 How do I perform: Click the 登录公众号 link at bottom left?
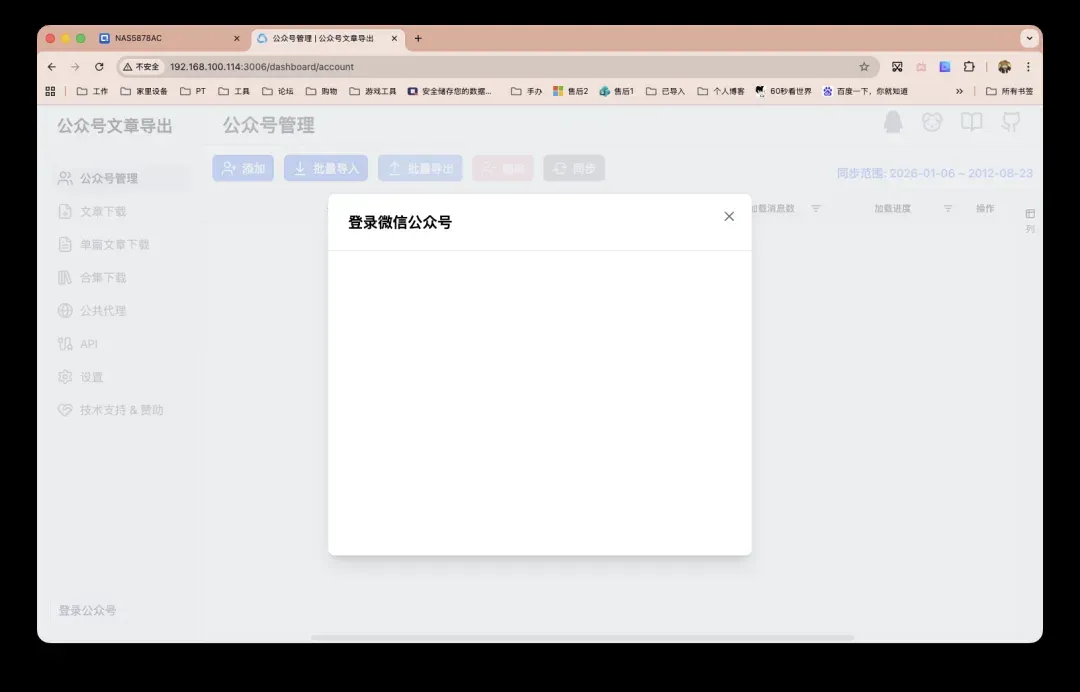coord(87,610)
